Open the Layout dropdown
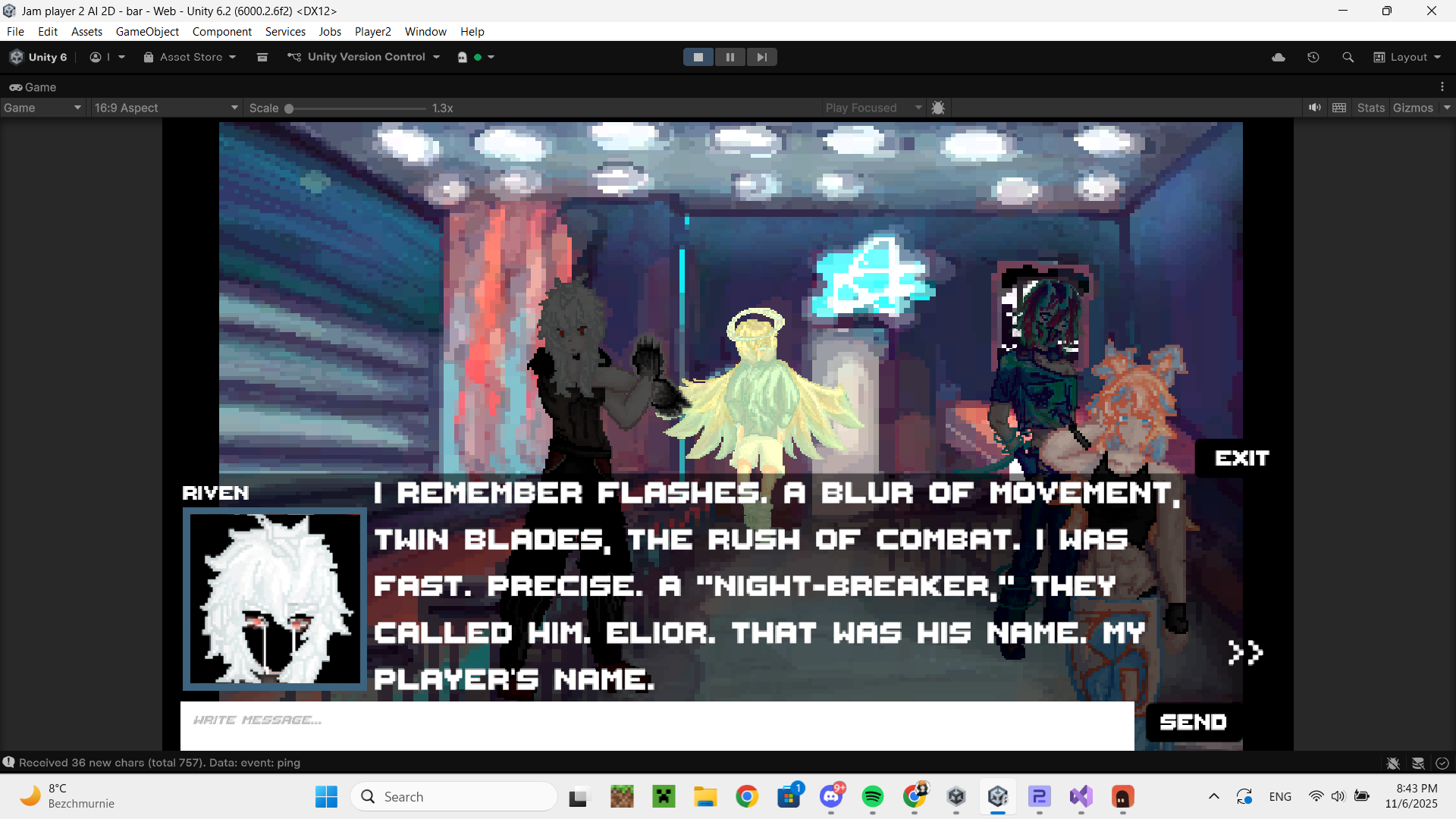 (1407, 58)
